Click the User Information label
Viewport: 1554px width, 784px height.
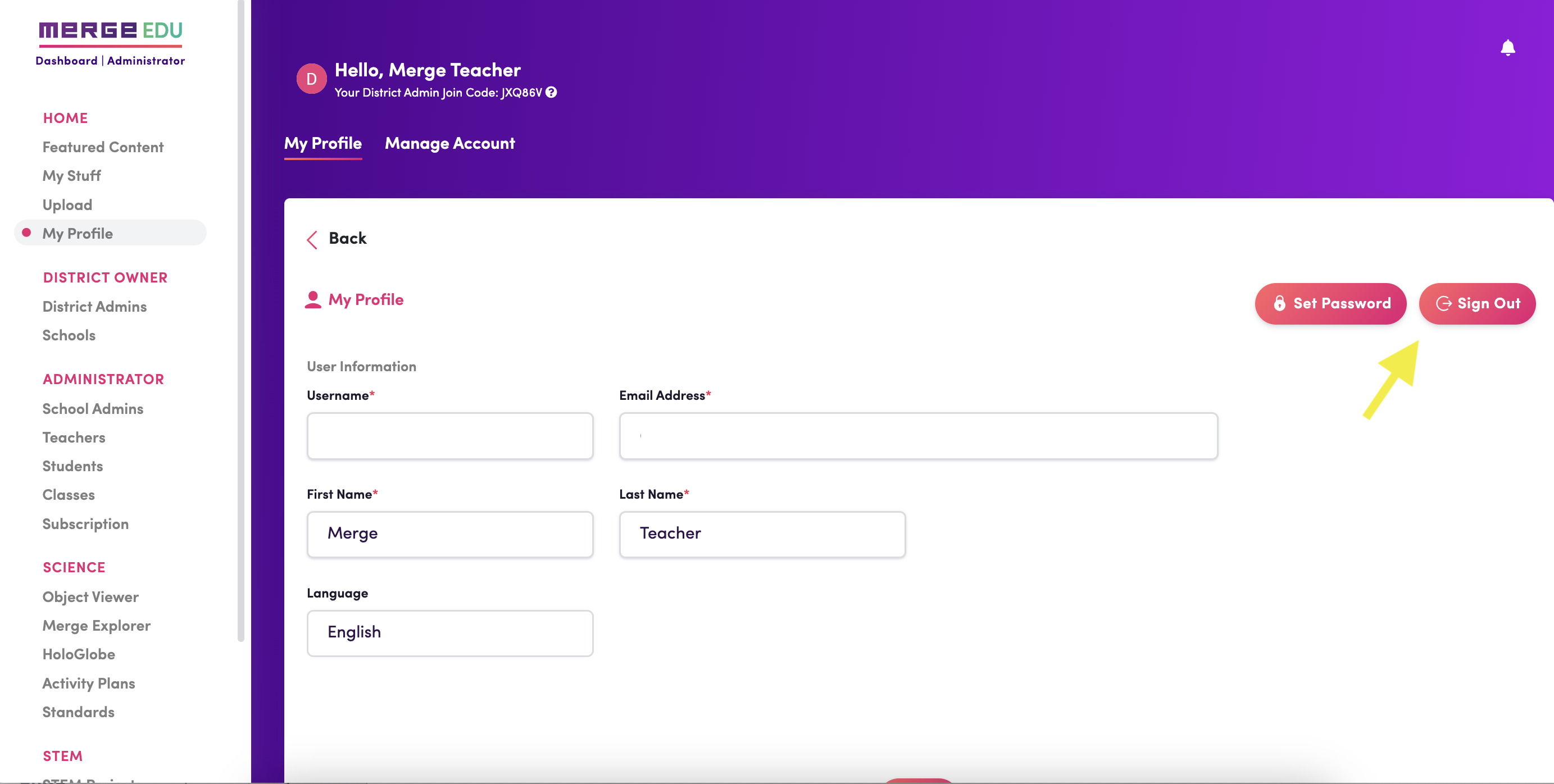point(361,367)
